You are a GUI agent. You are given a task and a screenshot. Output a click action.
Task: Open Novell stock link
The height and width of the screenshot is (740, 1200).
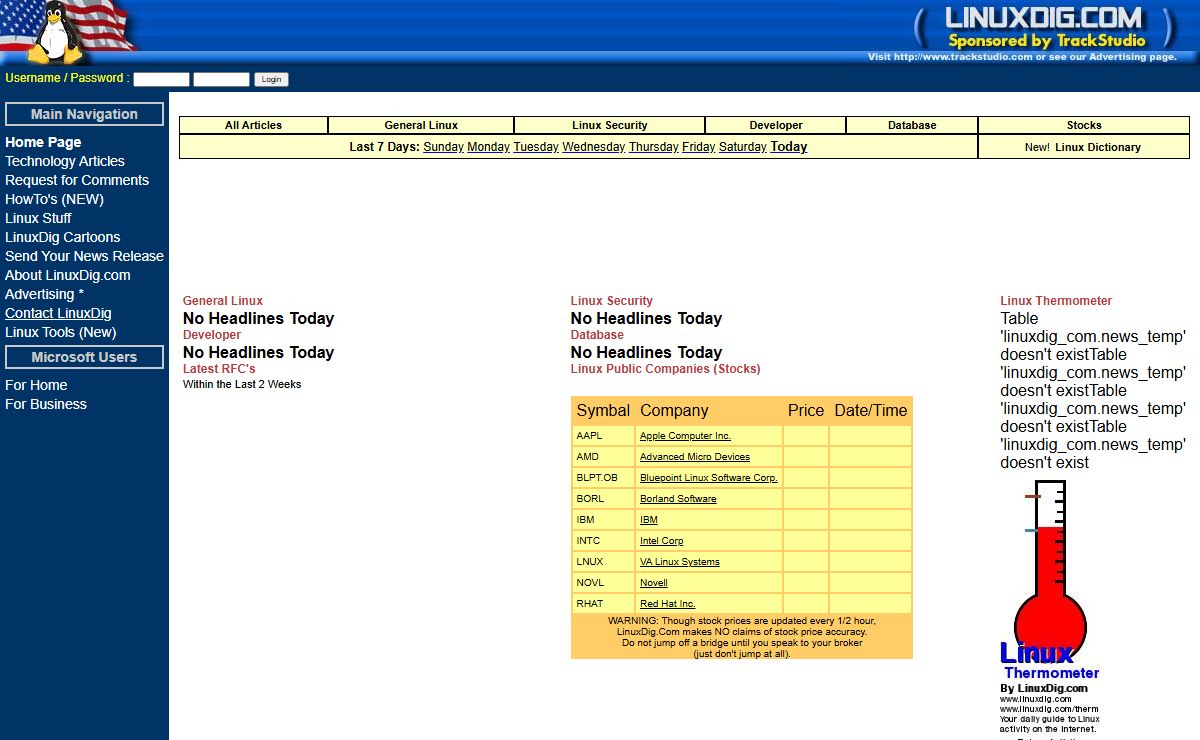654,583
